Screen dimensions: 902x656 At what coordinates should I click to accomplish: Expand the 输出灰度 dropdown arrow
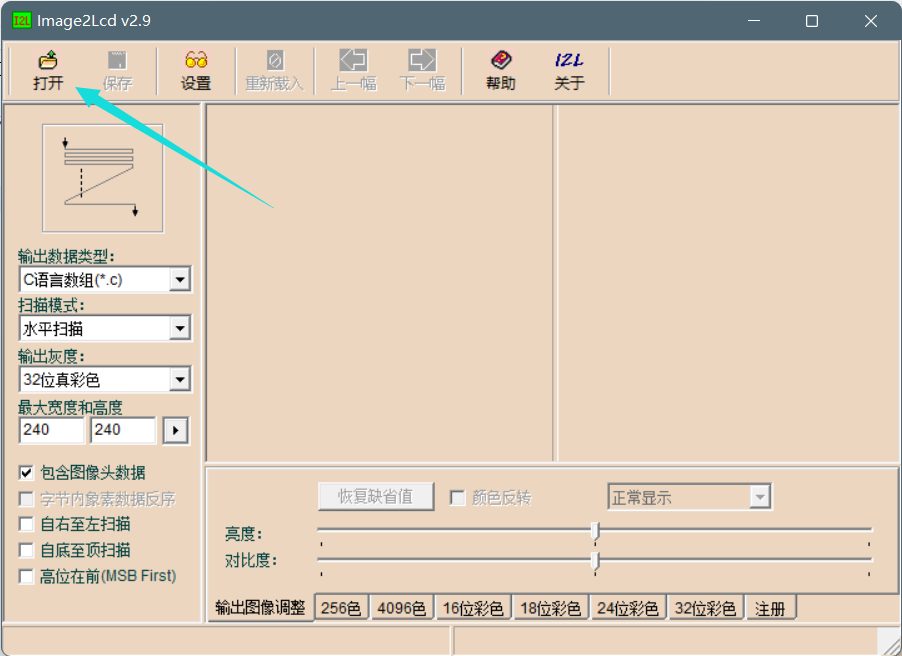(180, 380)
